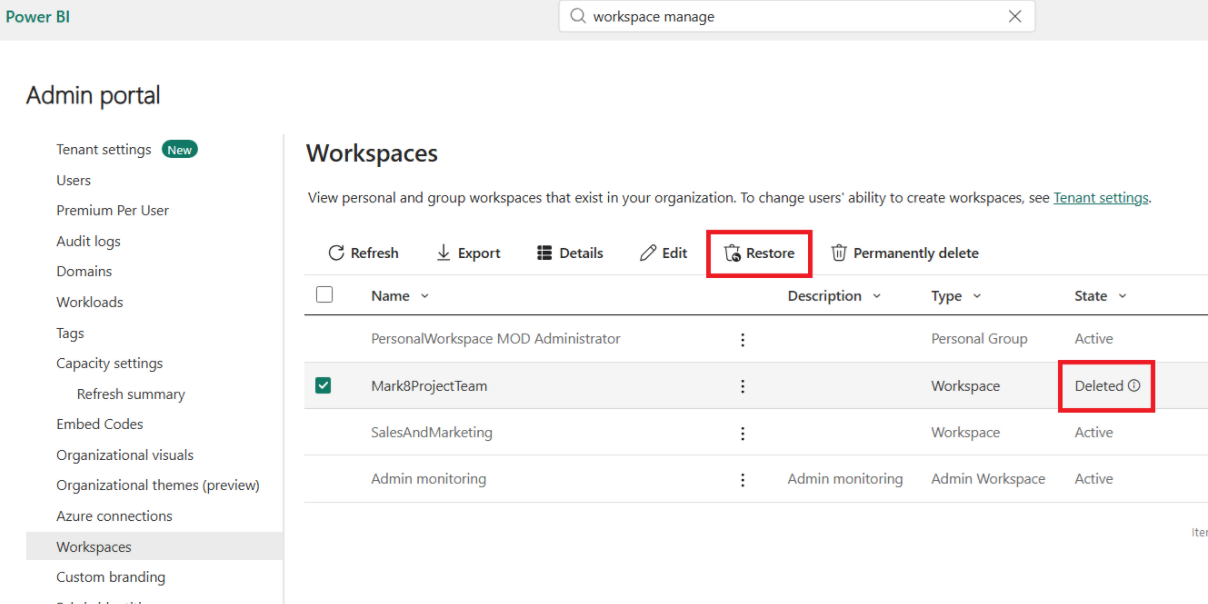Click the Deleted state text
Image resolution: width=1208 pixels, height=604 pixels.
(1099, 386)
